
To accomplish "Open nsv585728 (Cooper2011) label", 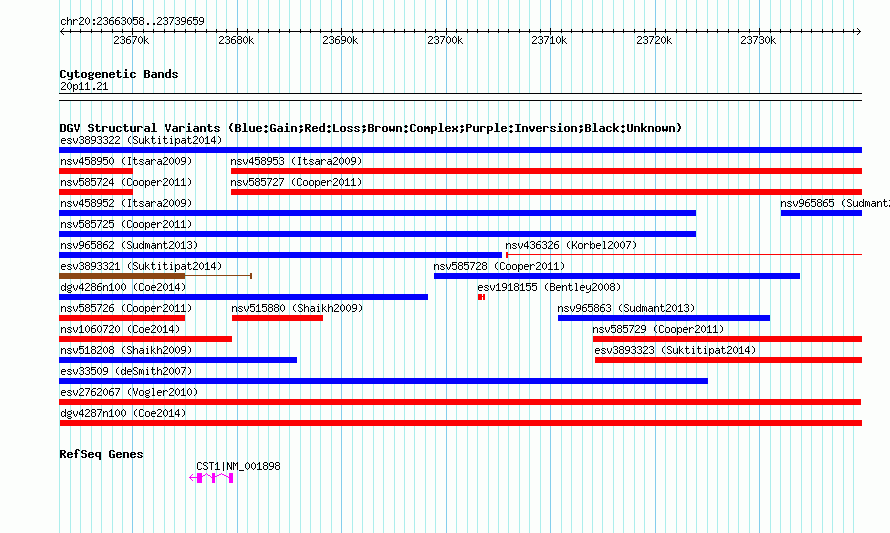I will point(499,266).
